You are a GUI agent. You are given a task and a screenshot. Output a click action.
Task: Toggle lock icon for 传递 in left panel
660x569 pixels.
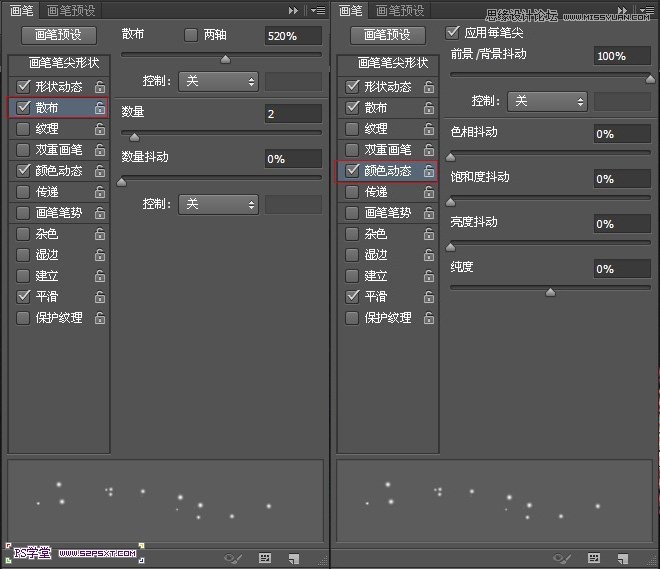point(100,192)
